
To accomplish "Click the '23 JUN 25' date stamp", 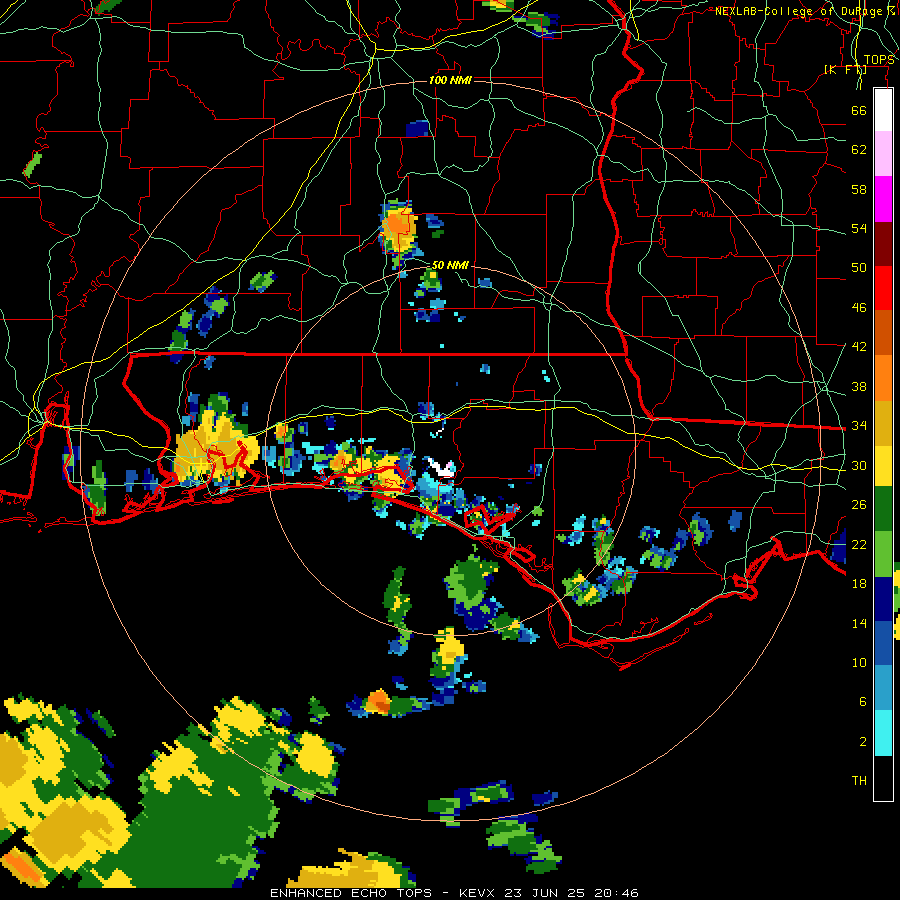I will tap(545, 893).
